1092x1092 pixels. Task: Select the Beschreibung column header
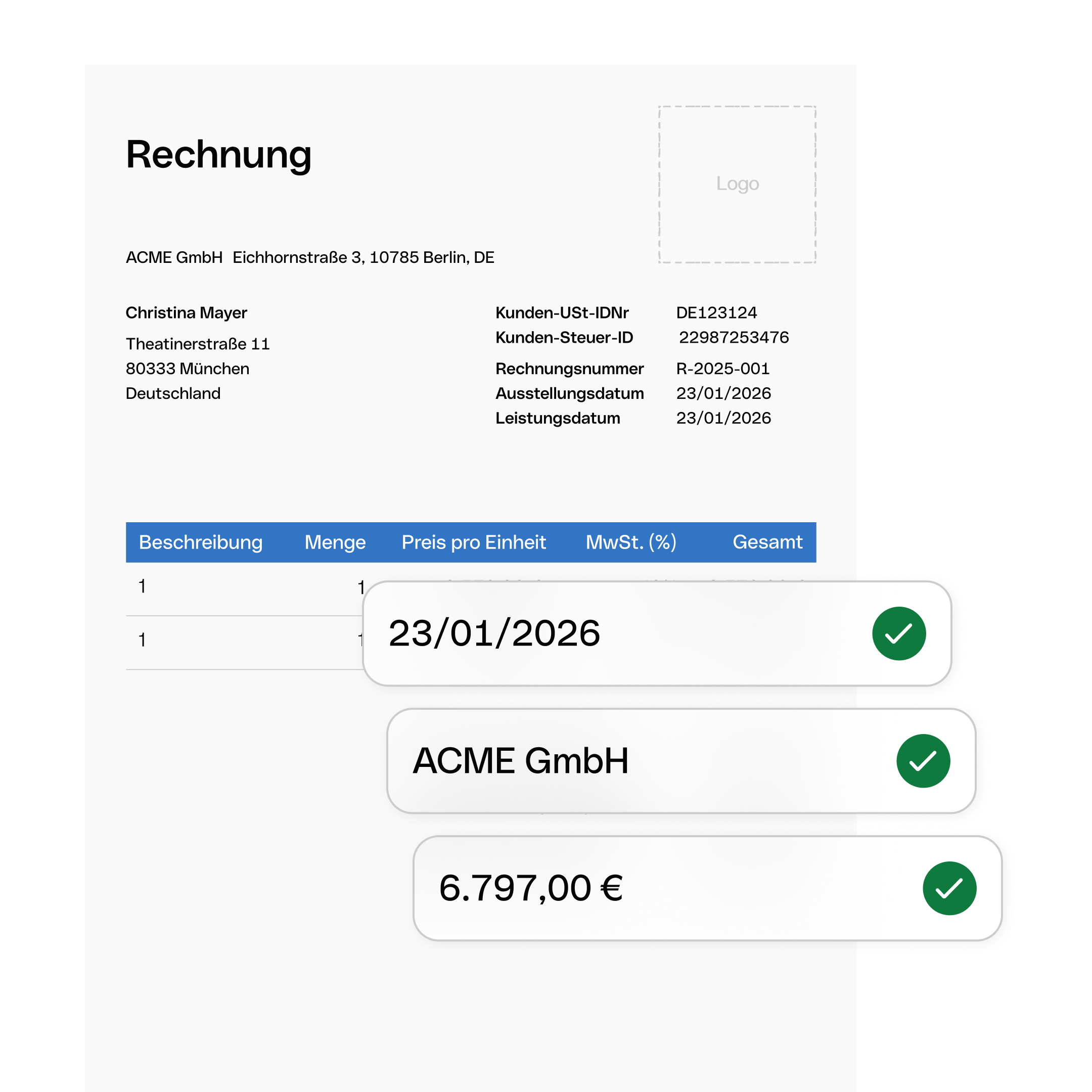coord(201,542)
